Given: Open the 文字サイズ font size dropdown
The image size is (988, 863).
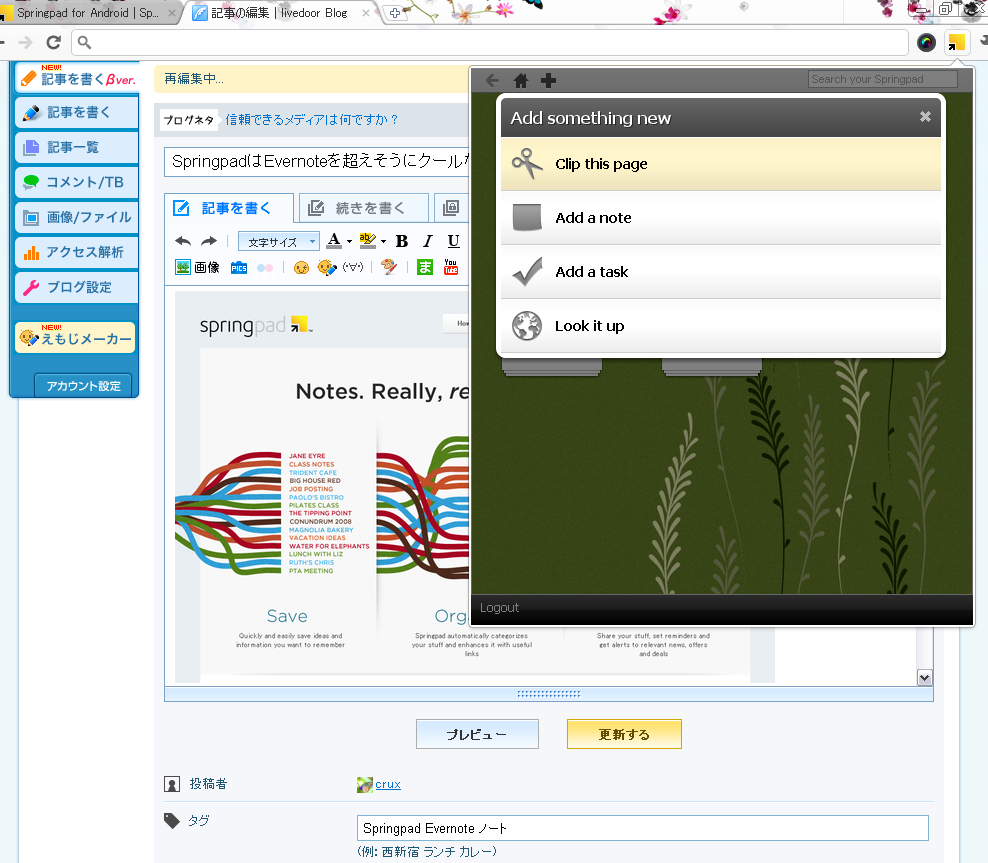Looking at the screenshot, I should [x=279, y=241].
